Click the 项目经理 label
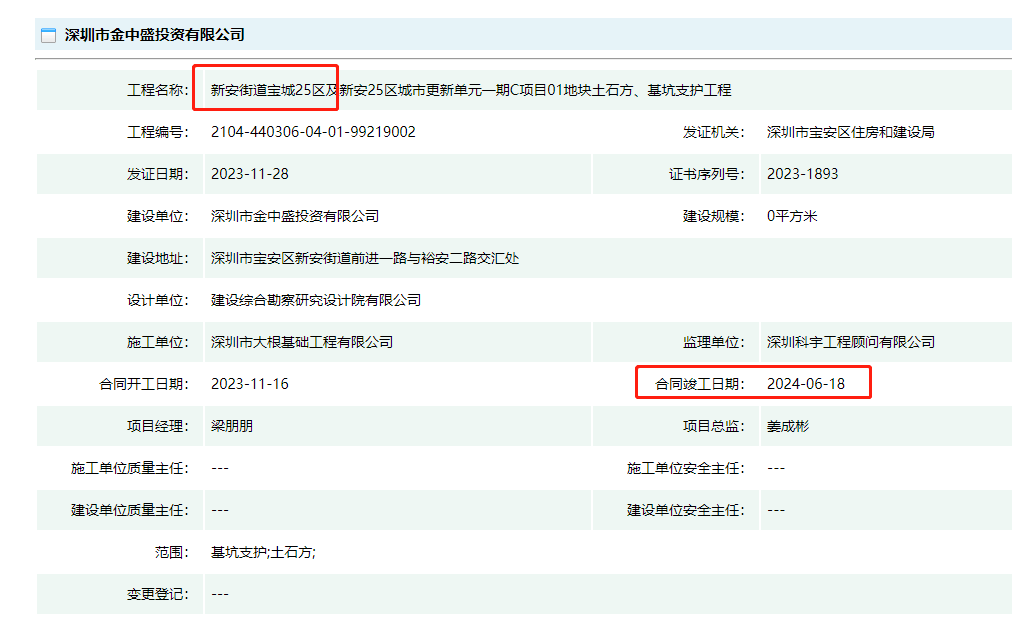The height and width of the screenshot is (623, 1012). pos(158,426)
